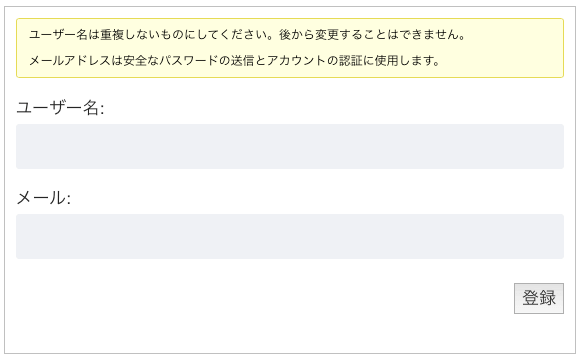Click the text 後から変更することはできません

(x=368, y=34)
